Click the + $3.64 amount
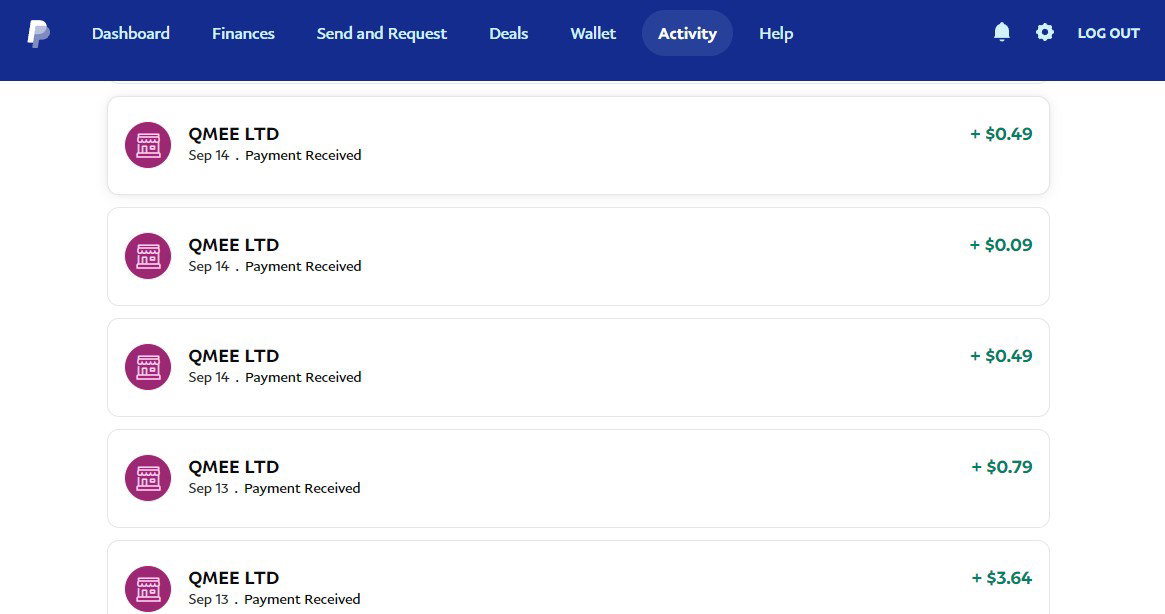 [1002, 578]
